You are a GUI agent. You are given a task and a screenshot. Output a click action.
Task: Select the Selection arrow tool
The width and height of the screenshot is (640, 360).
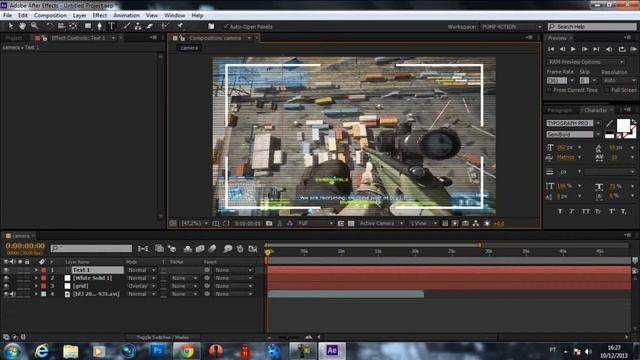11,26
